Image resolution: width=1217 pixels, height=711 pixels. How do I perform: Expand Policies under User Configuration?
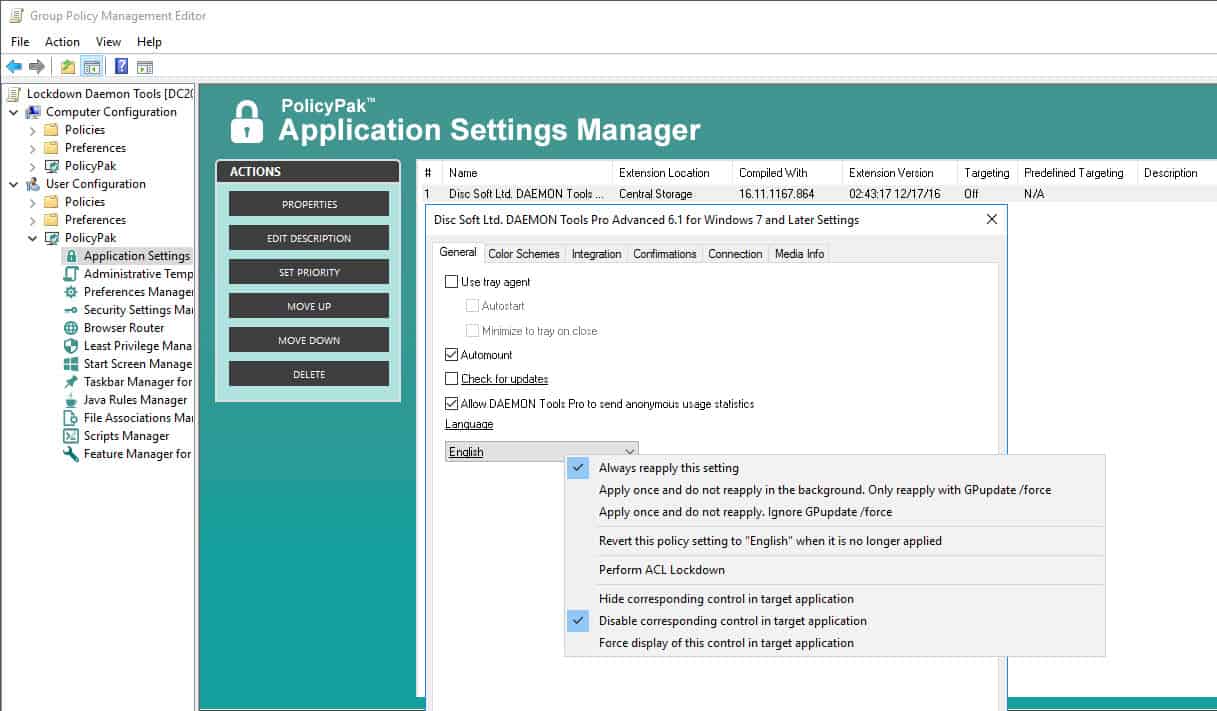click(33, 202)
